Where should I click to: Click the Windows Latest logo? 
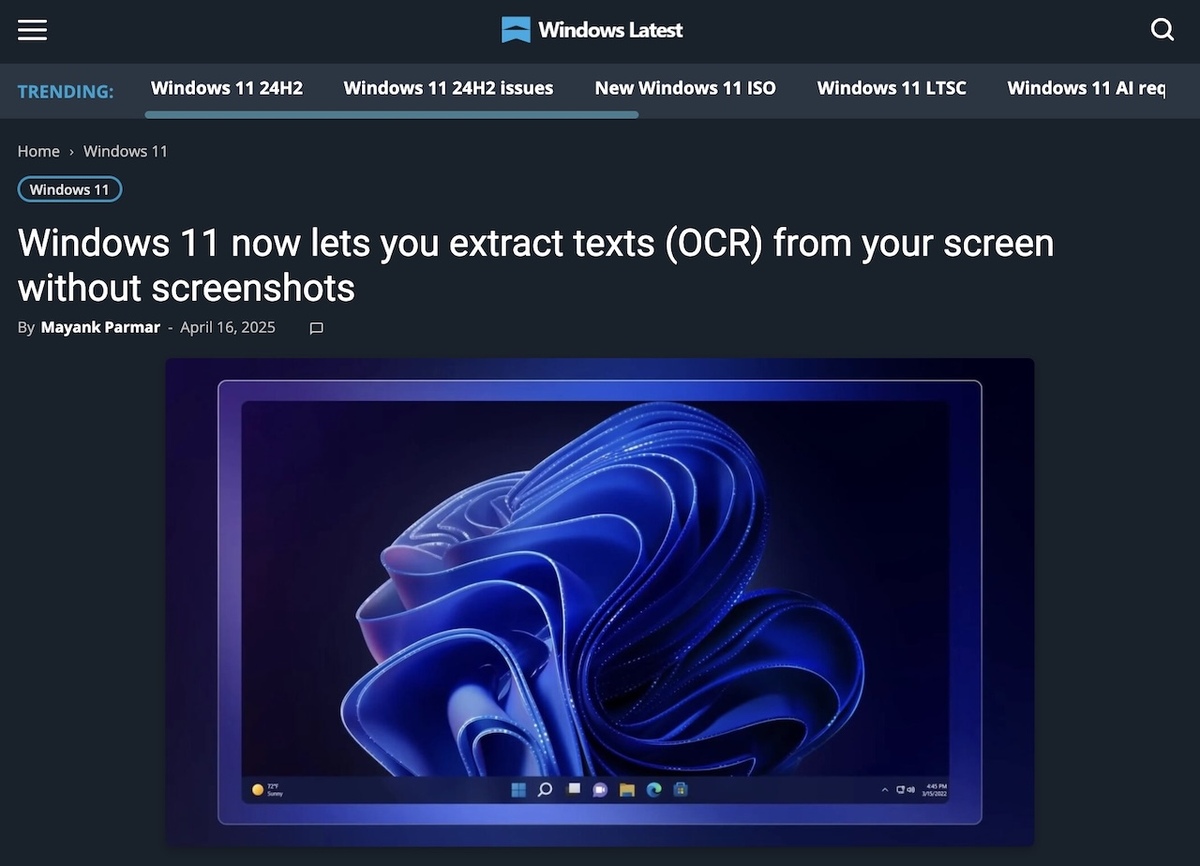point(592,30)
